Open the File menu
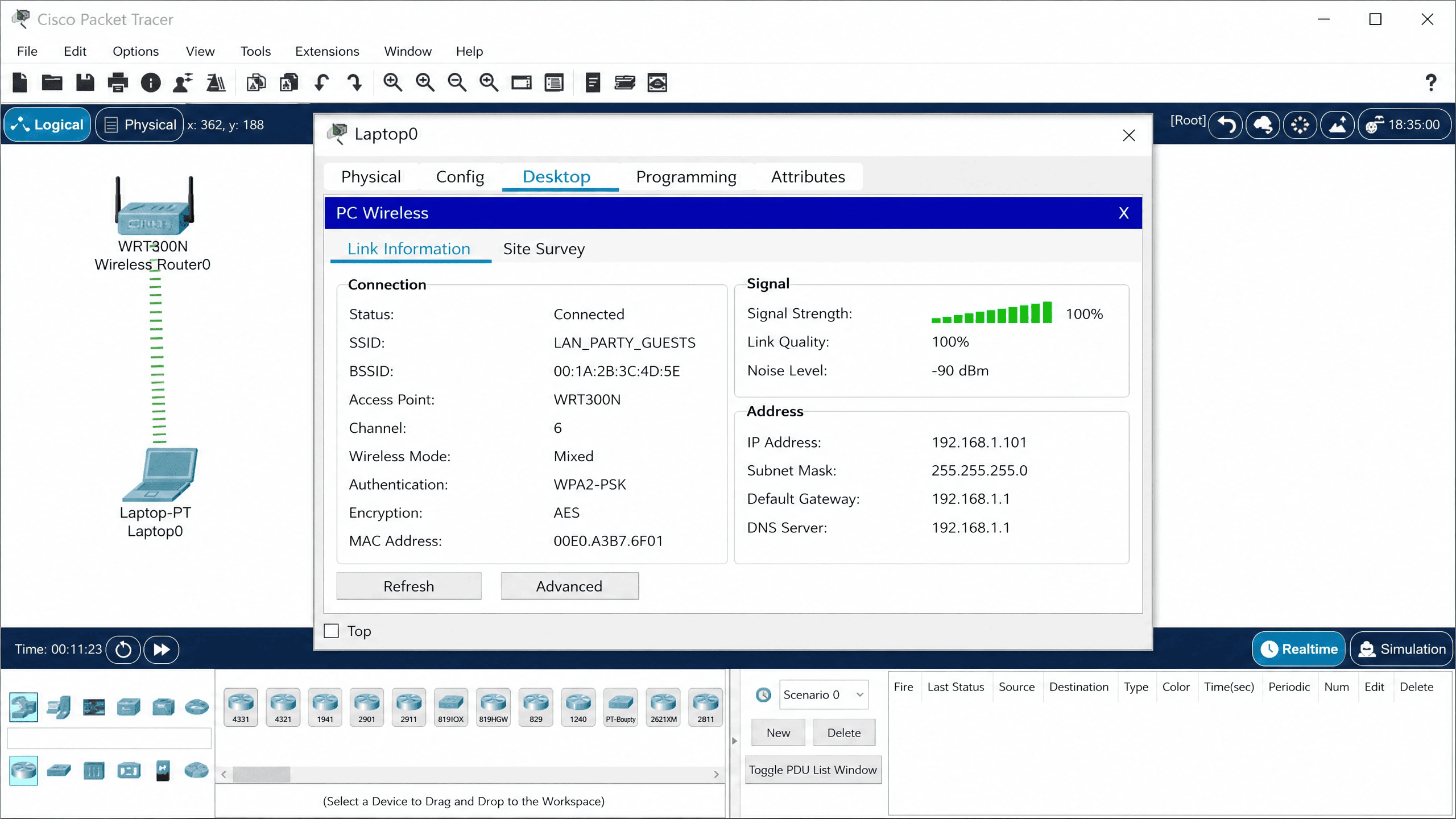 (x=27, y=51)
